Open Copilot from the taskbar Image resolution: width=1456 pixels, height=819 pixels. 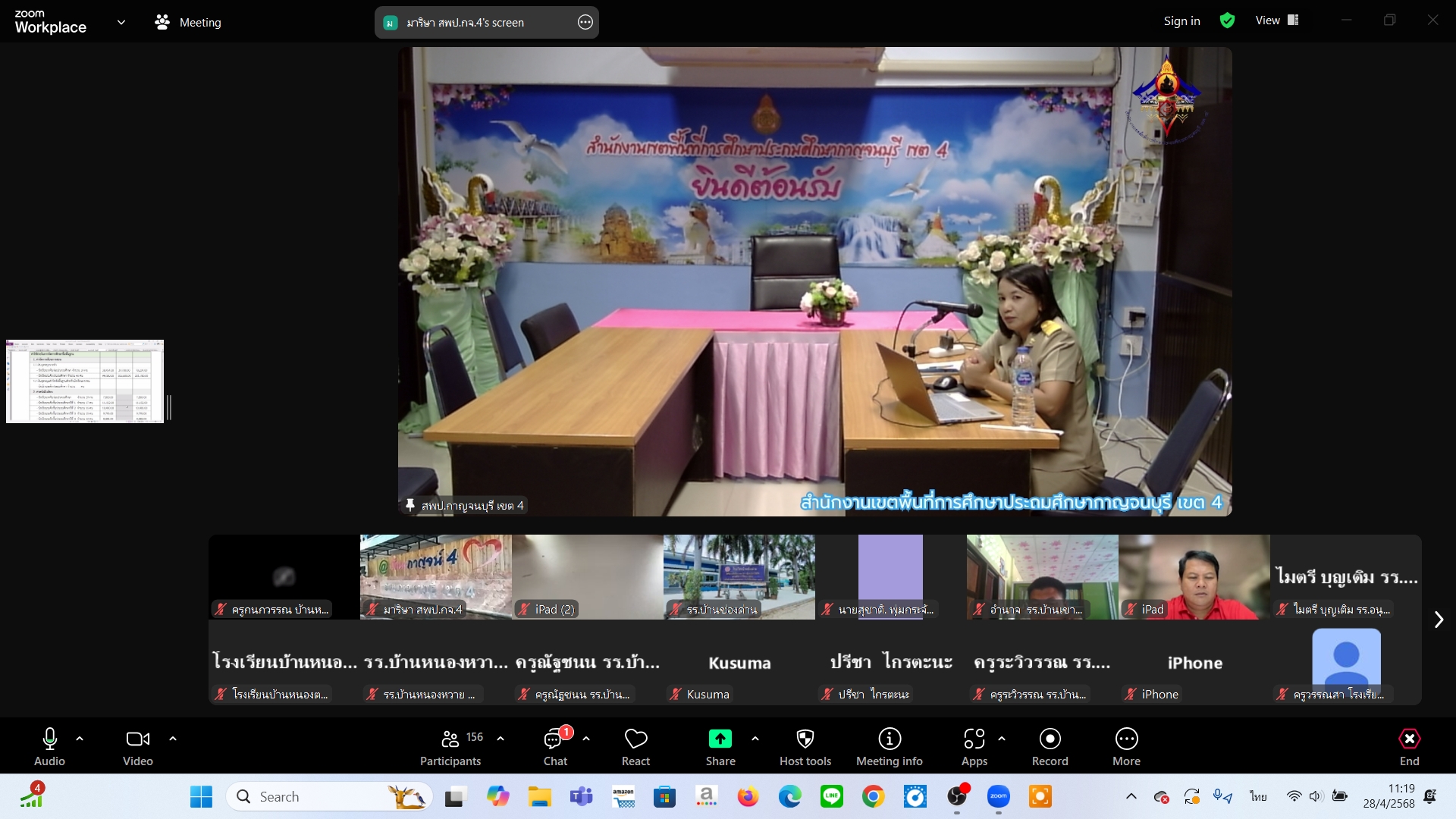click(498, 797)
